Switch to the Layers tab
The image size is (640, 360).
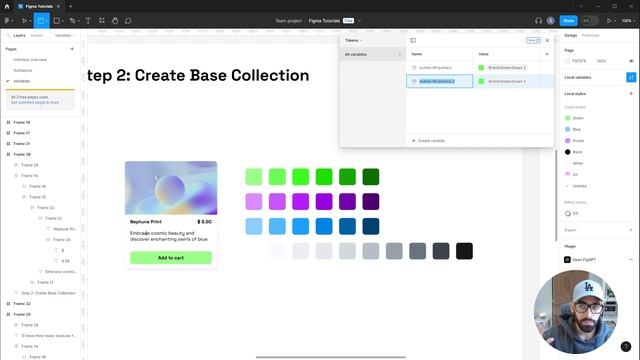19,36
